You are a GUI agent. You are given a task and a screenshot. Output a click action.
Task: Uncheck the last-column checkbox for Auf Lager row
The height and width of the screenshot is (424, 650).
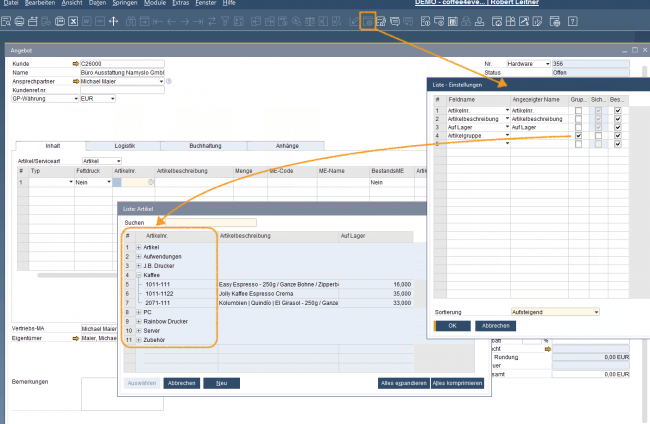(619, 127)
